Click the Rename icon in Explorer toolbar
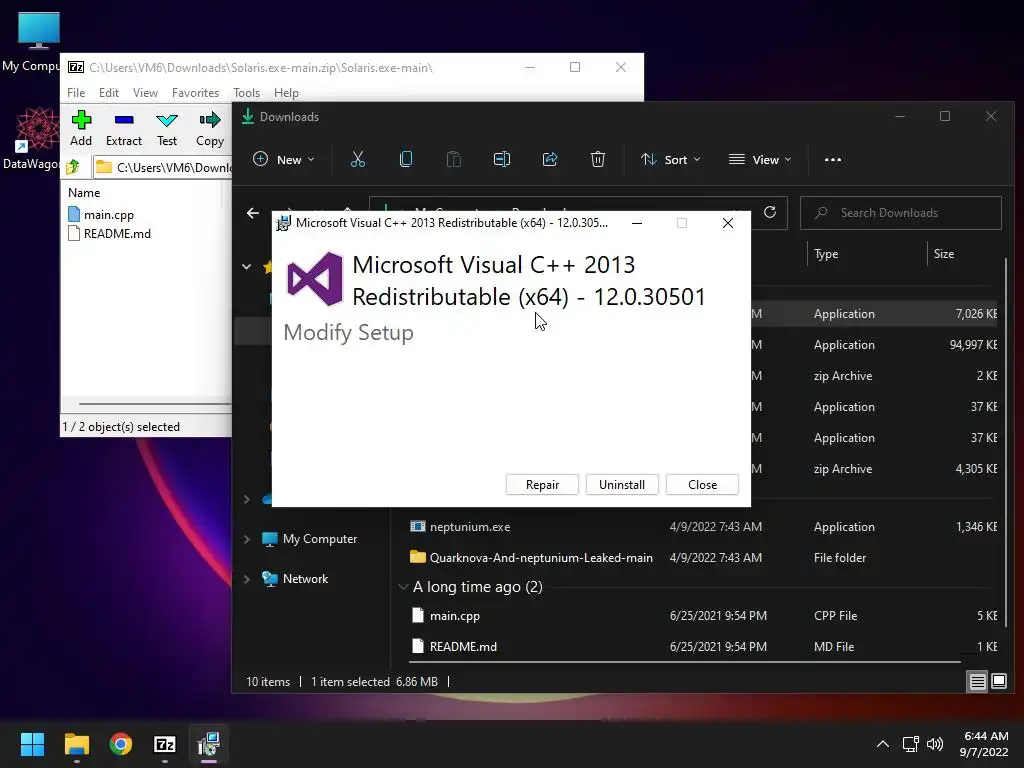This screenshot has height=768, width=1024. 502,159
